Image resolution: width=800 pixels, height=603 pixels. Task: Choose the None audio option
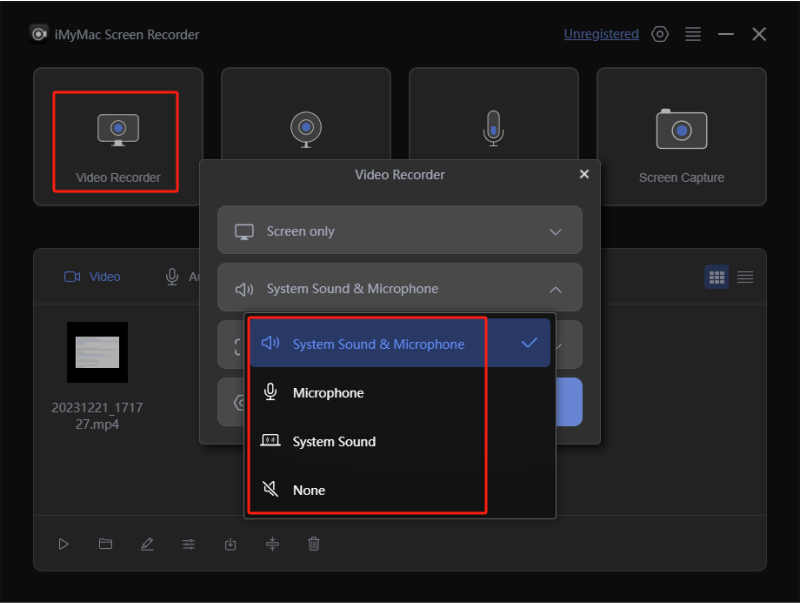point(399,490)
